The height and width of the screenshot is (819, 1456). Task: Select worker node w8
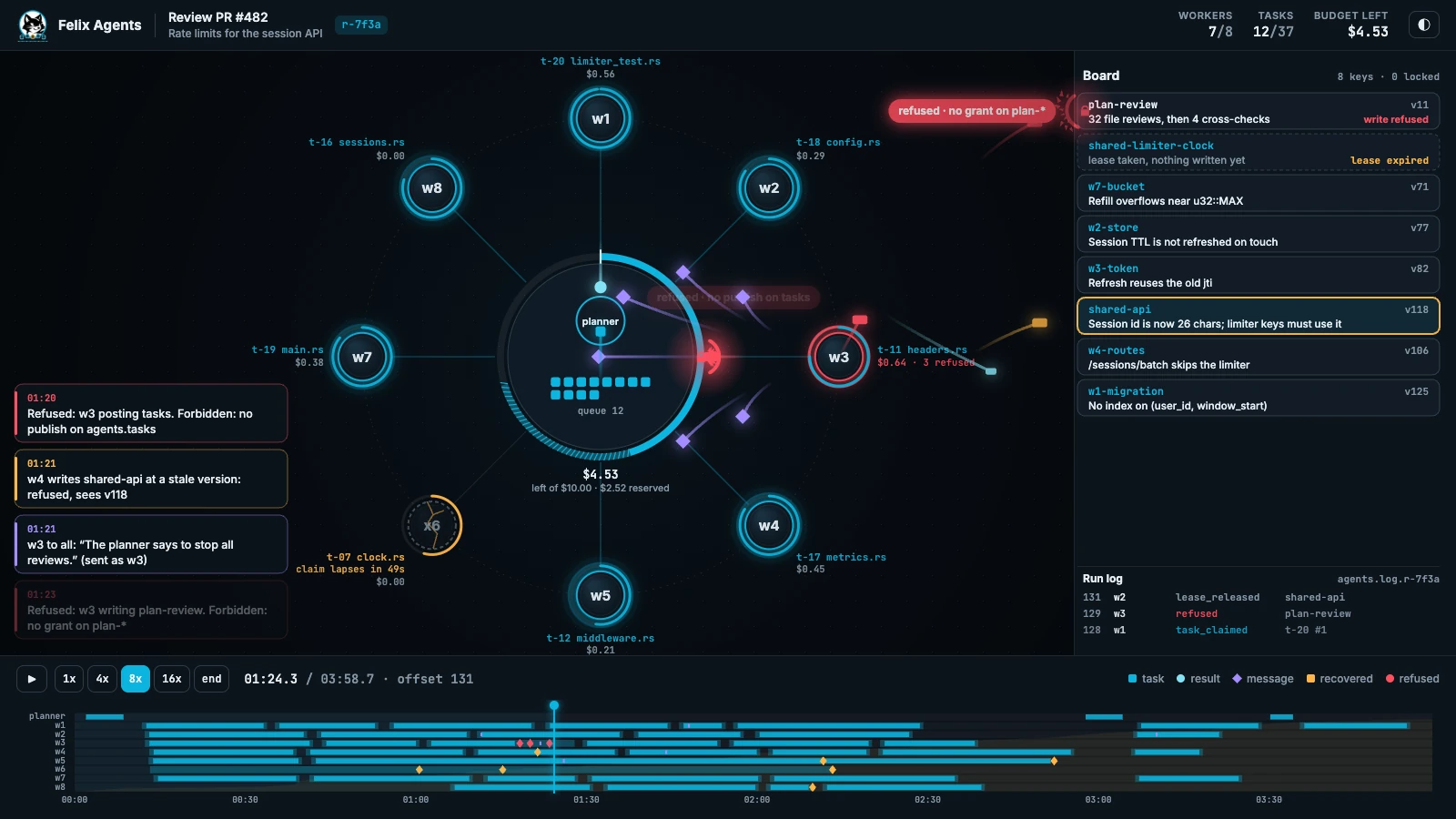[x=432, y=188]
